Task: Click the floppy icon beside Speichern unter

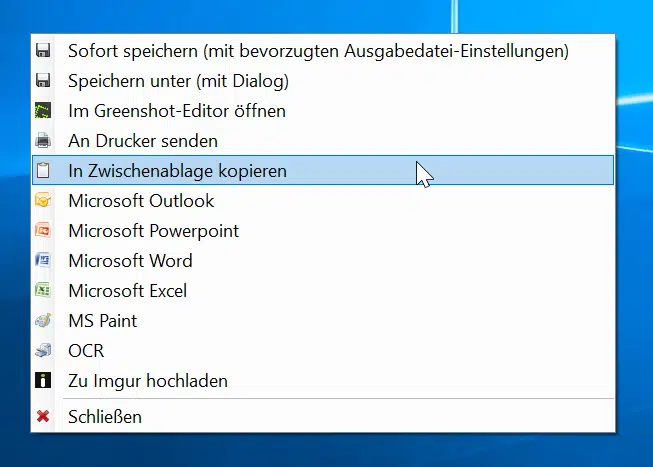Action: click(43, 81)
